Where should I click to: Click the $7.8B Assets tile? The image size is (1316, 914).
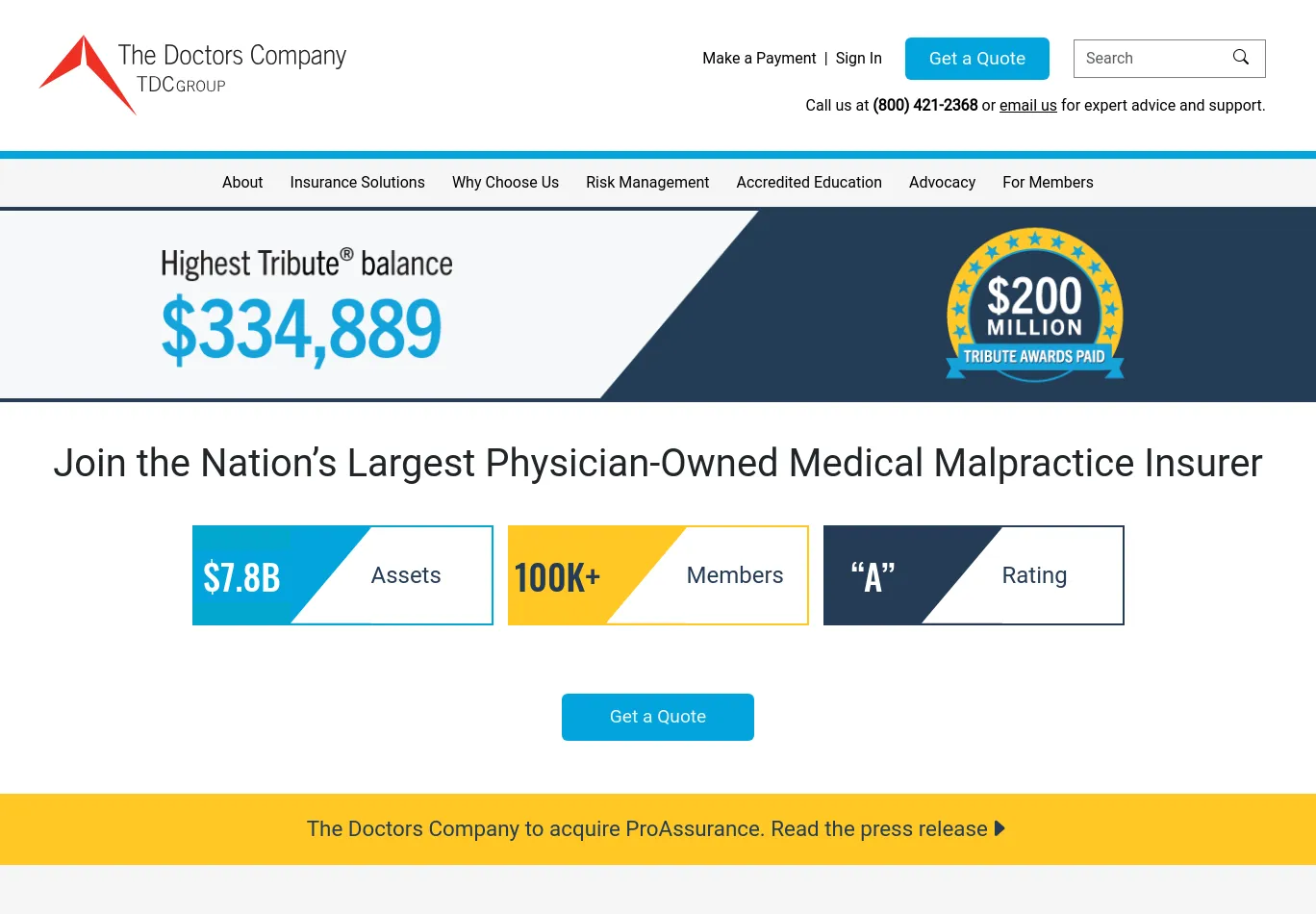tap(342, 575)
